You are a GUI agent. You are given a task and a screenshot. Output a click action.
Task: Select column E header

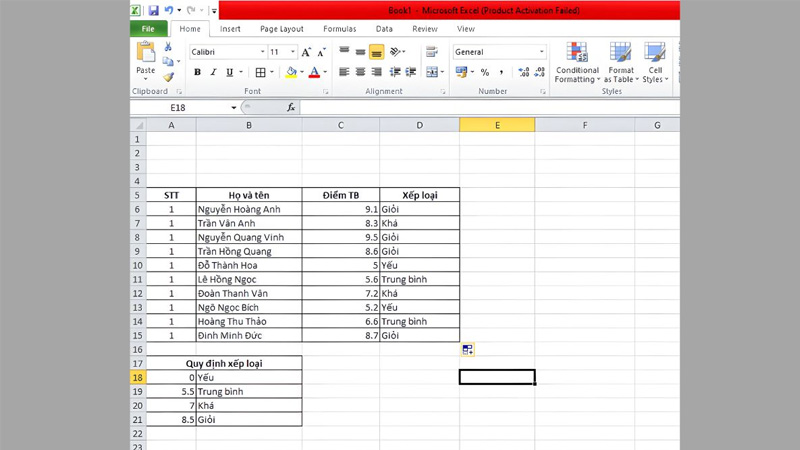click(497, 125)
